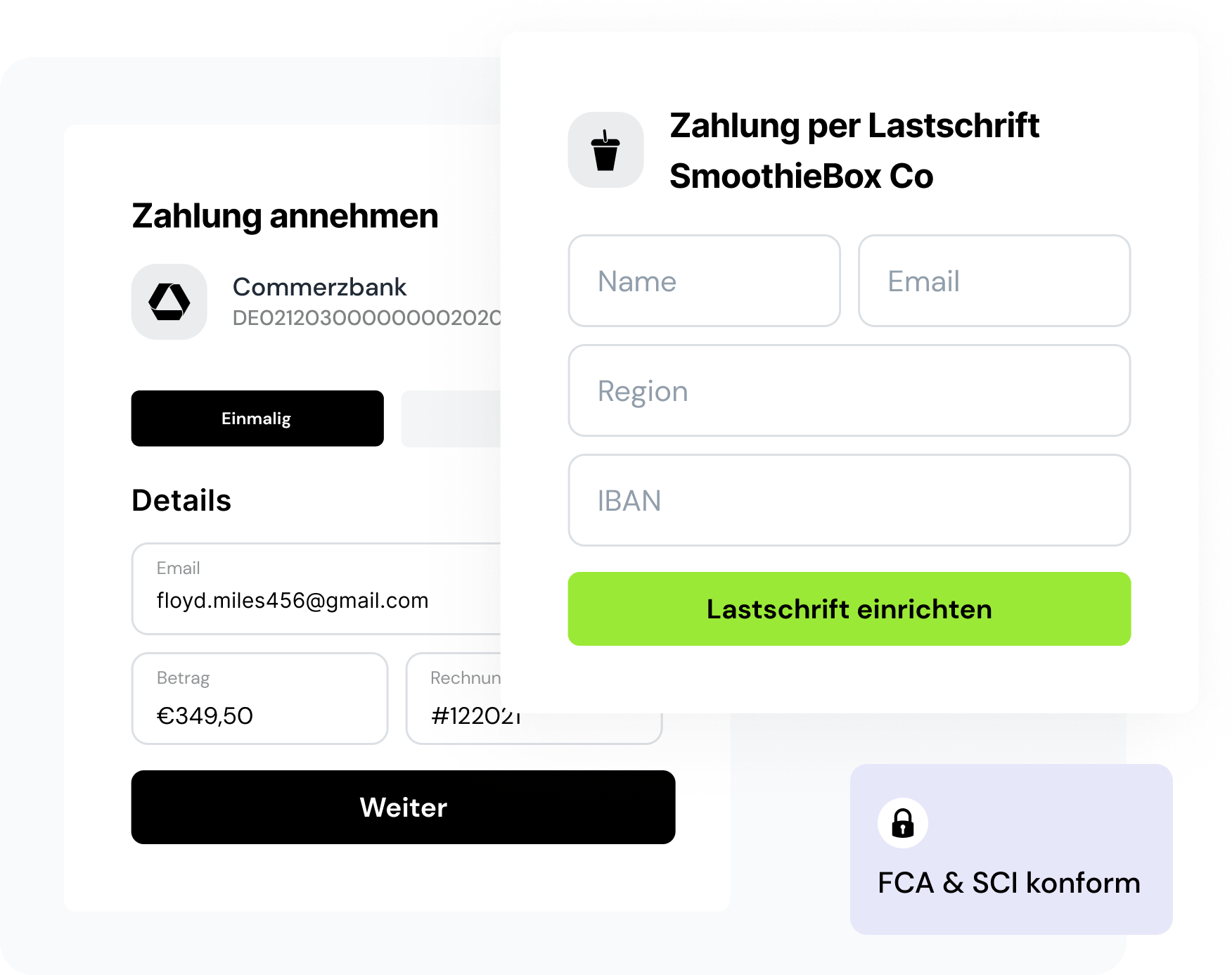The image size is (1232, 975).
Task: Click the Zahlung annehmen heading
Action: (285, 216)
